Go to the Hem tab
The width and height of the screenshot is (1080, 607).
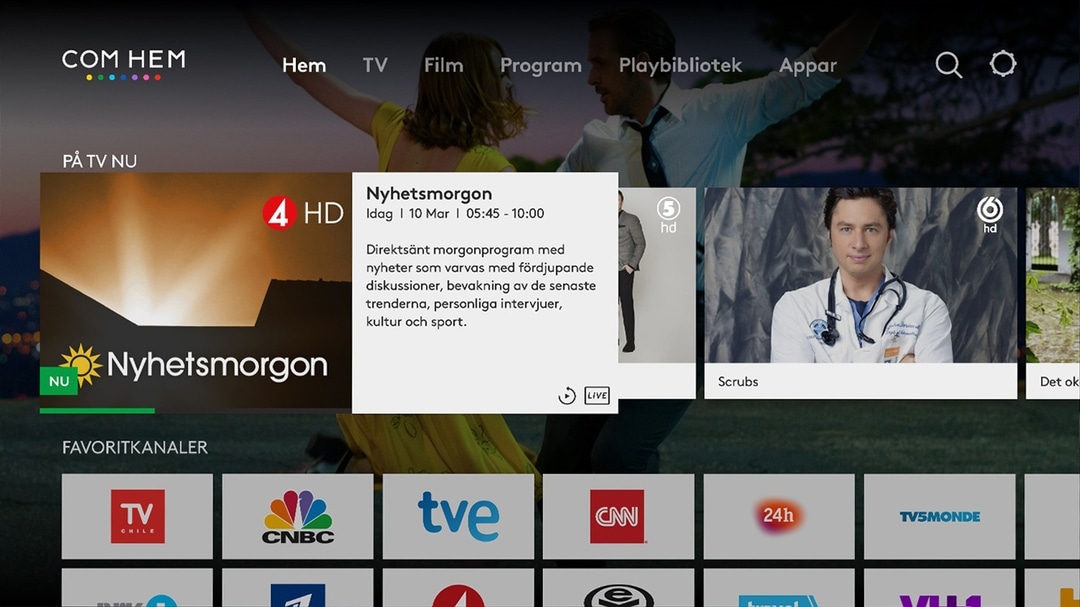click(x=304, y=65)
